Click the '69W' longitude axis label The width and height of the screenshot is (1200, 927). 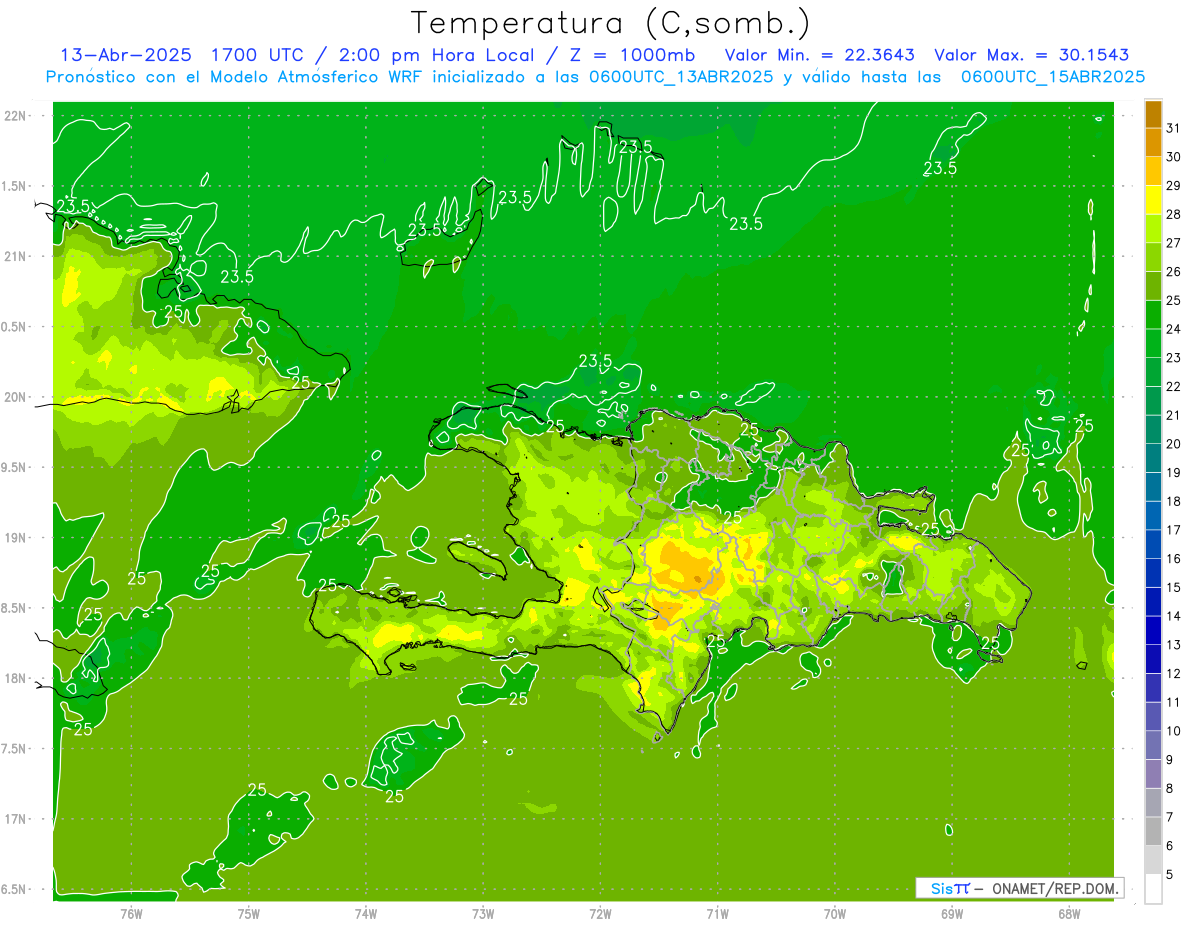point(952,913)
